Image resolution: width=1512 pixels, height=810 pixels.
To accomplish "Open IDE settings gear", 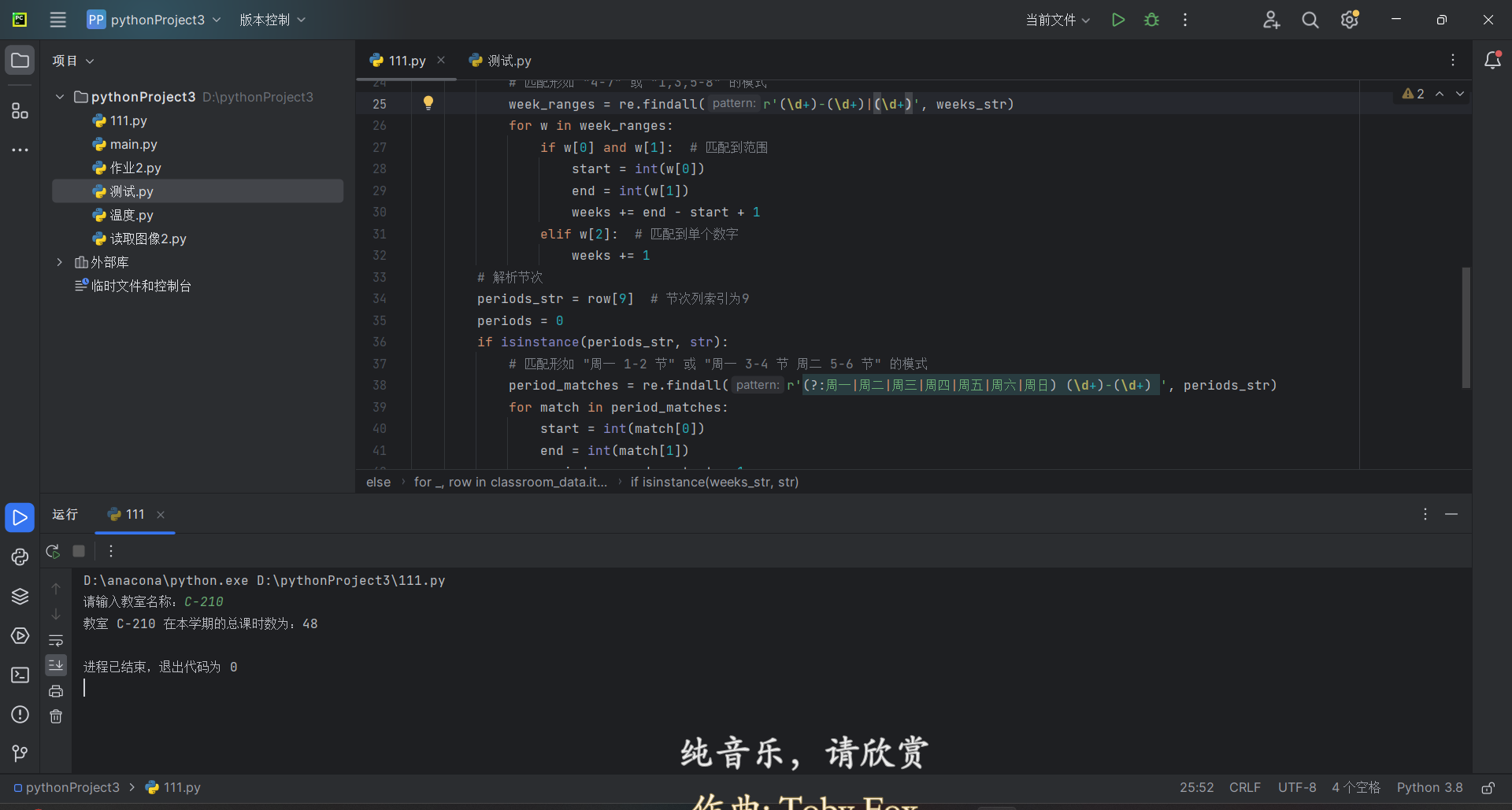I will [x=1350, y=20].
